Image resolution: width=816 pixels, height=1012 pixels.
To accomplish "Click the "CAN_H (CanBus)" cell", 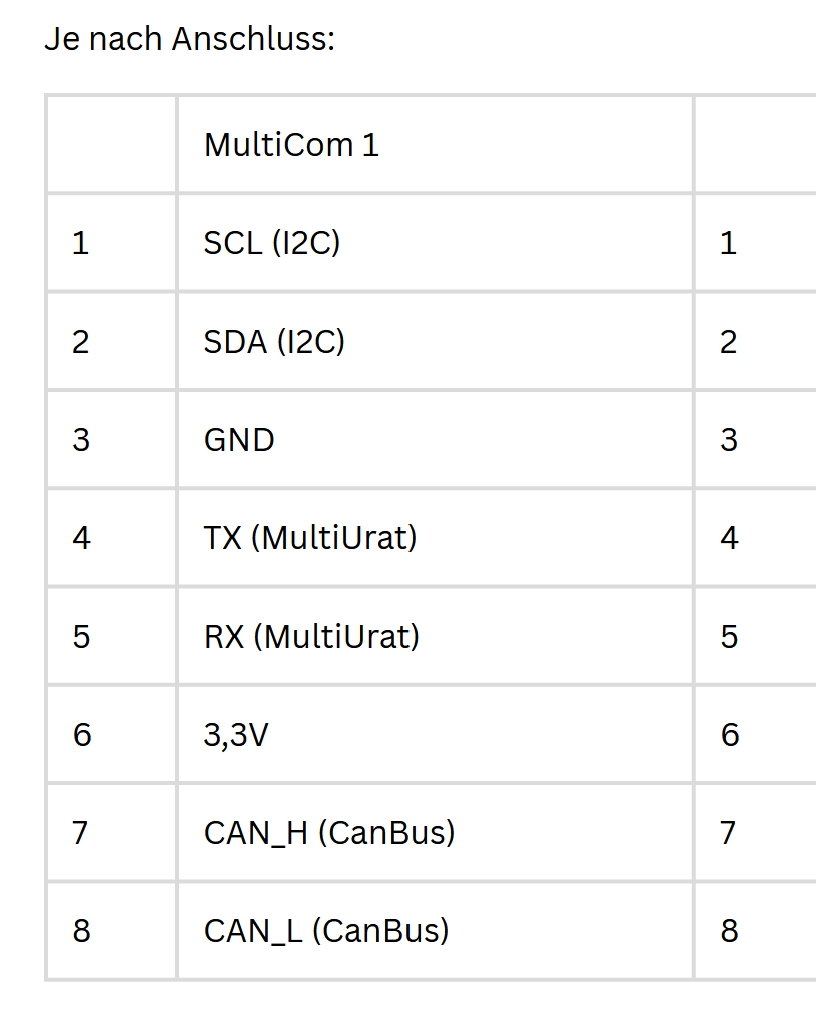I will click(329, 832).
